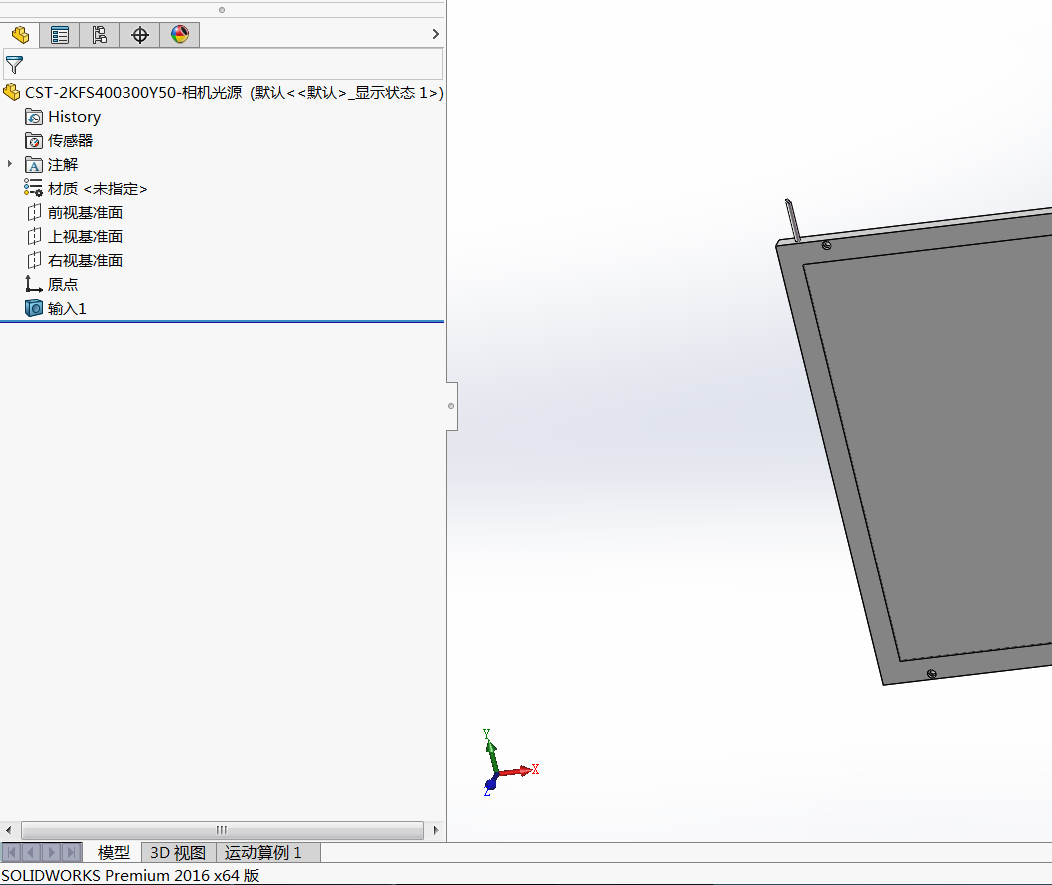Image resolution: width=1052 pixels, height=885 pixels.
Task: Select the 右视基准面 plane
Action: click(85, 261)
